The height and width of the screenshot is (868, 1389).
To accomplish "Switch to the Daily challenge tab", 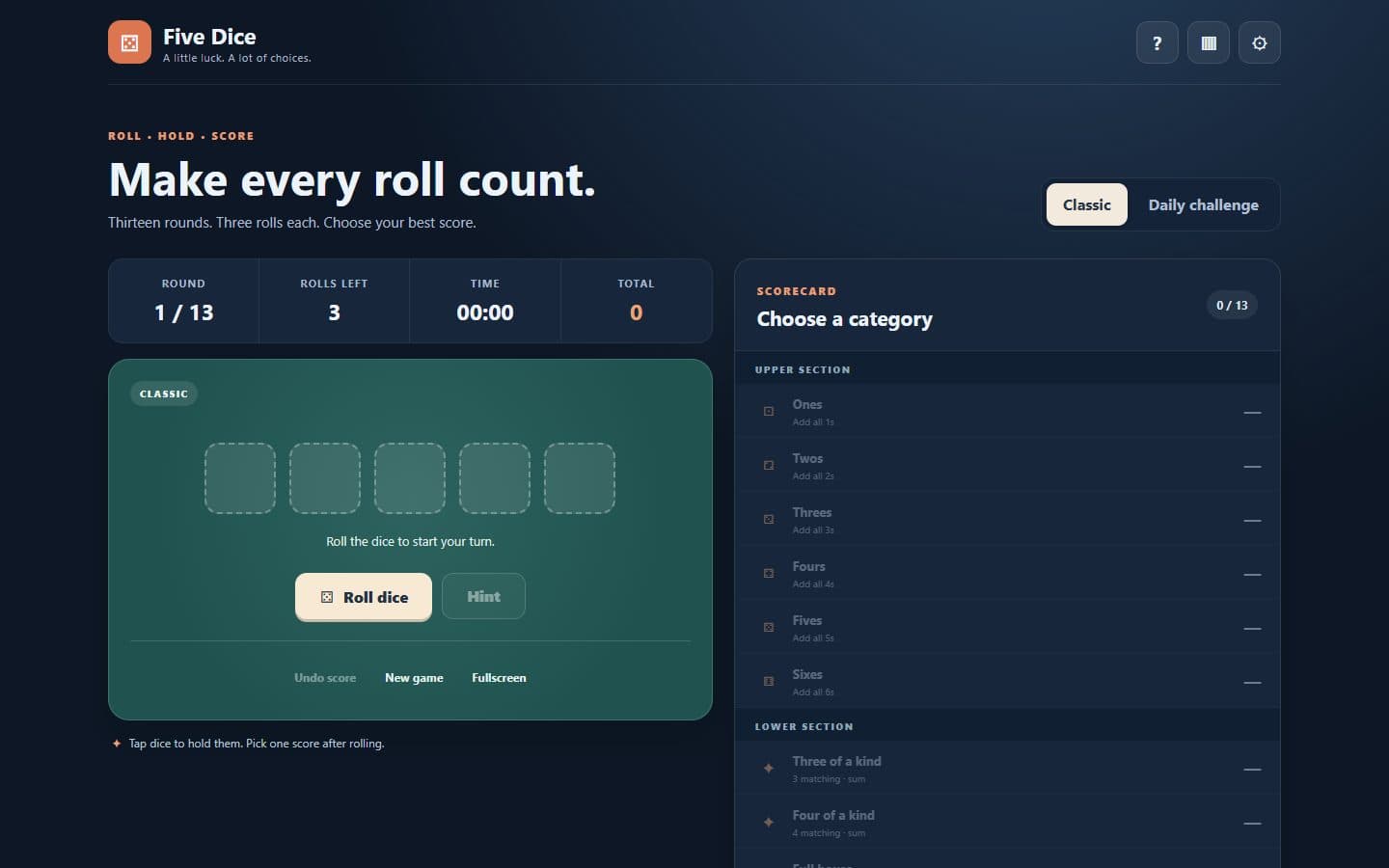I will point(1203,204).
